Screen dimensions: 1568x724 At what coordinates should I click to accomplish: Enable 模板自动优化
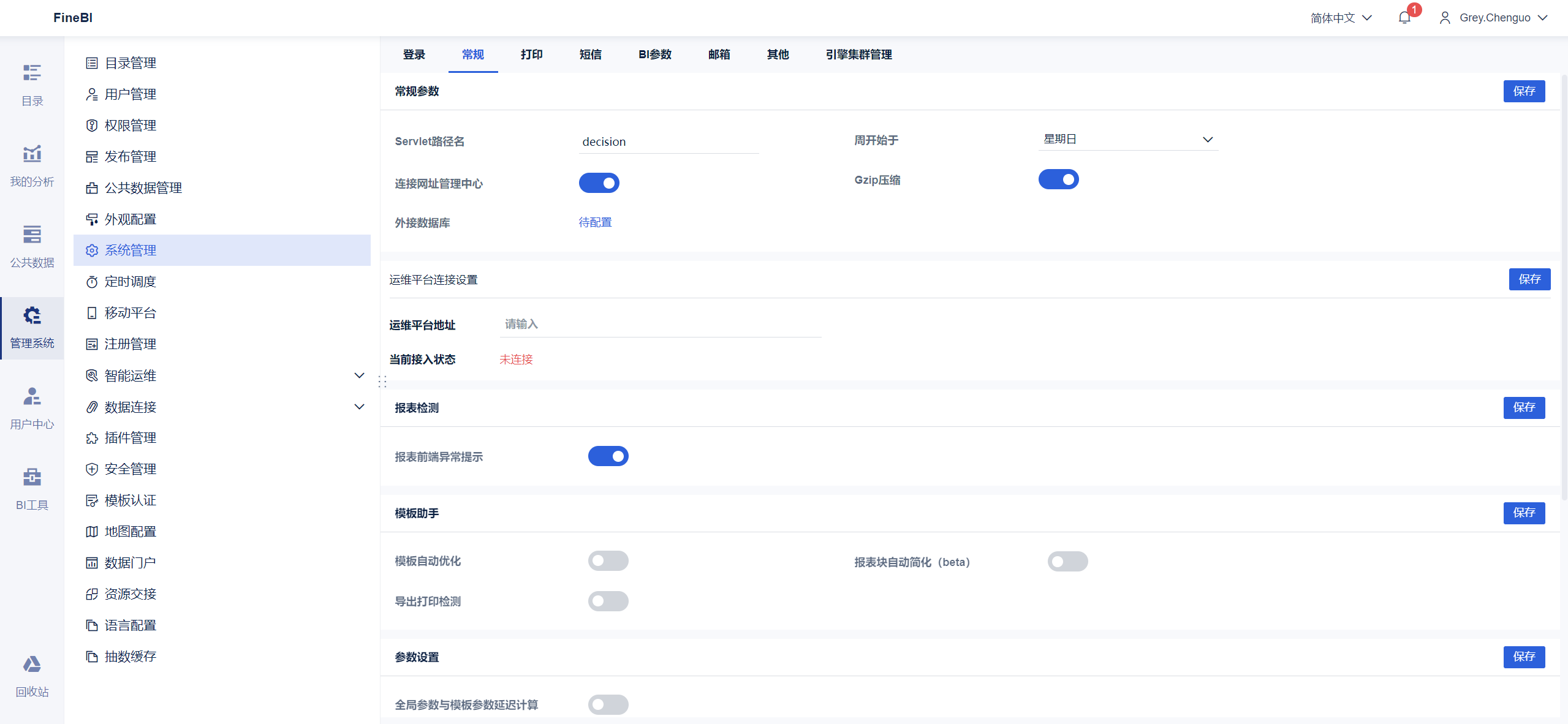click(x=608, y=560)
